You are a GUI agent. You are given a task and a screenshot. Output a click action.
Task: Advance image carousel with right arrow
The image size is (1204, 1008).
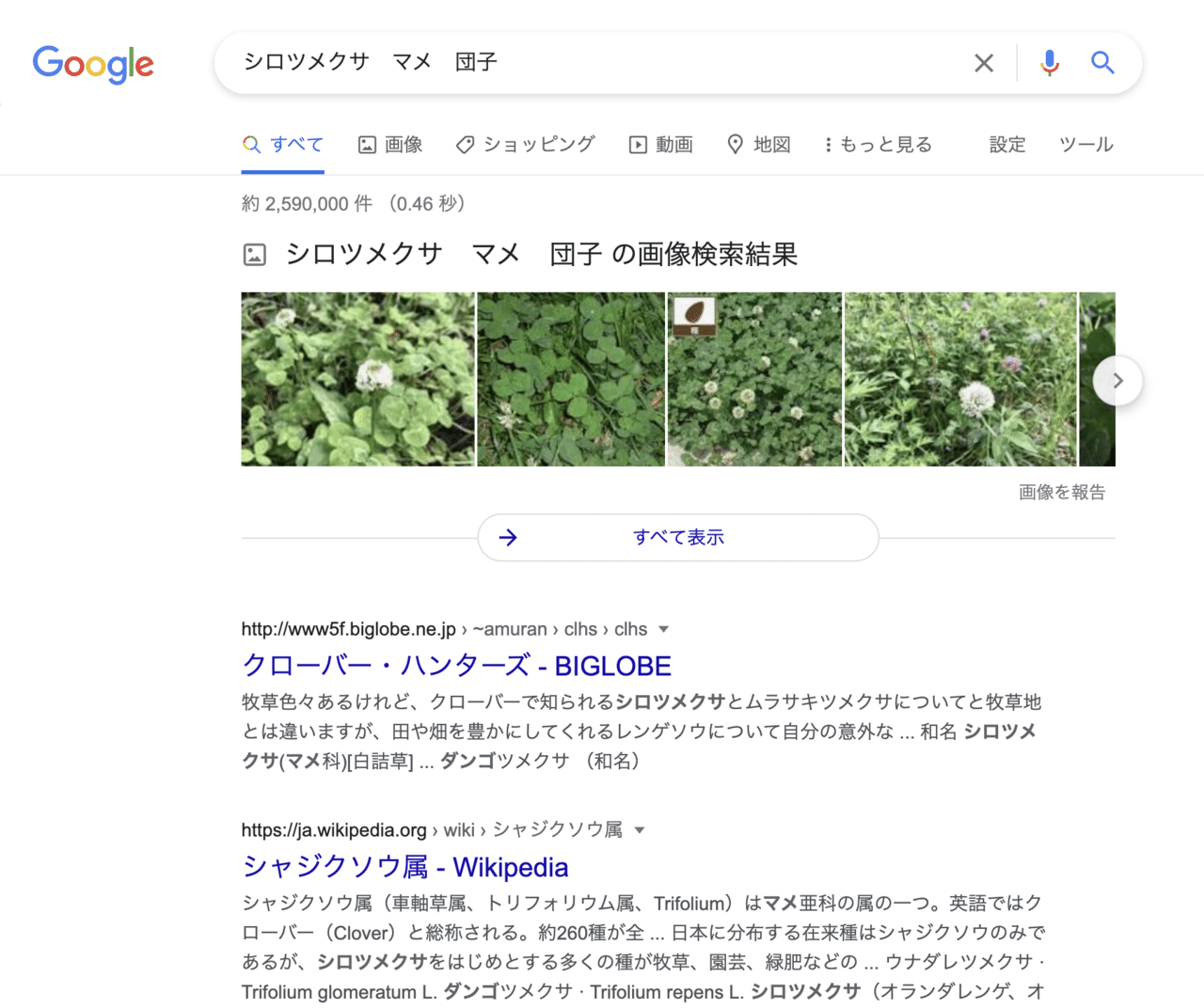[x=1117, y=380]
